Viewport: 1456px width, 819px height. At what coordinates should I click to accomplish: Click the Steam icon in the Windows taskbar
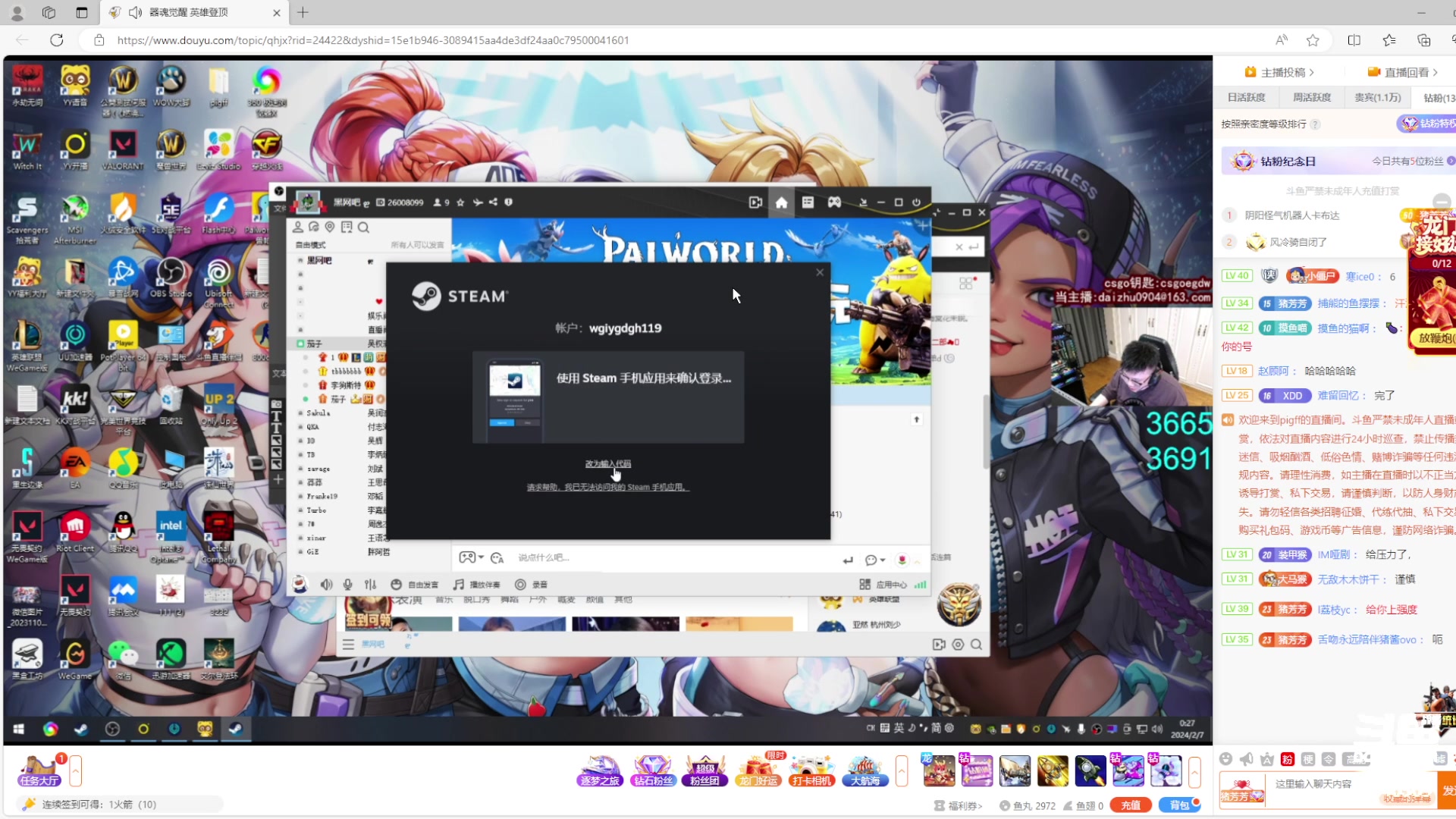[236, 730]
